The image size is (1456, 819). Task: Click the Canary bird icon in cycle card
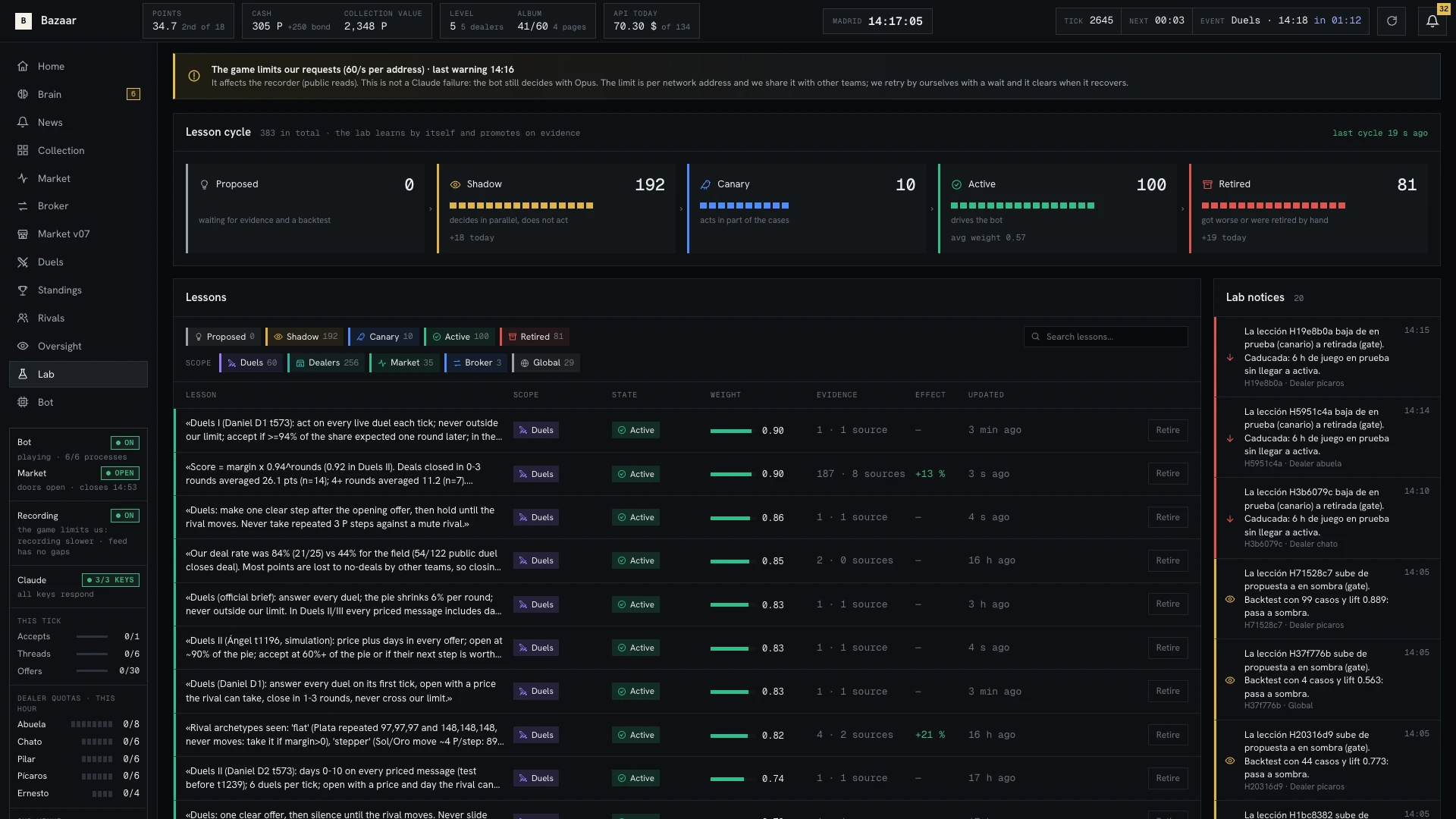point(705,184)
